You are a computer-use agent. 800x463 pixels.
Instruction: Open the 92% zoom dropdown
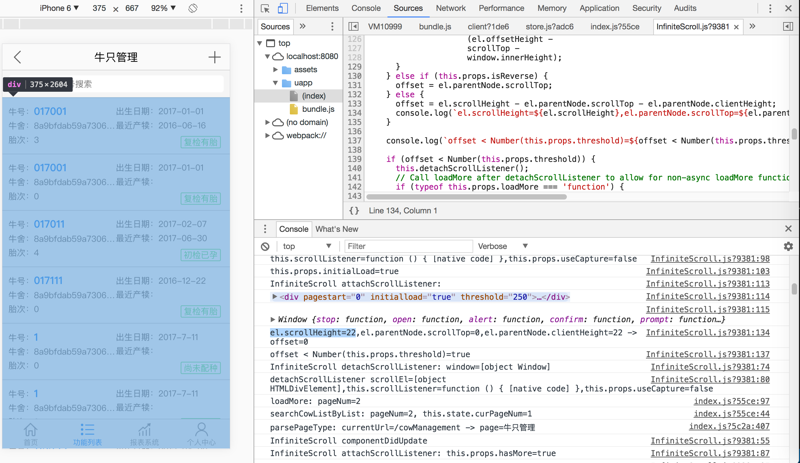[x=163, y=8]
